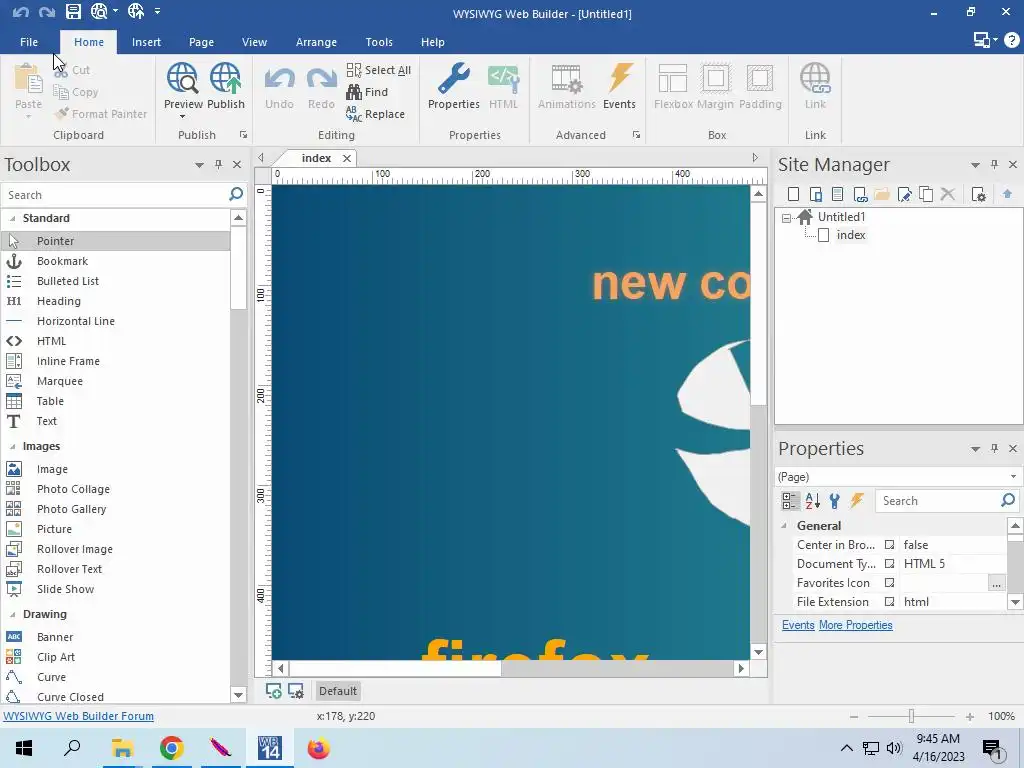Click the add breakpoint icon below canvas

pyautogui.click(x=274, y=691)
